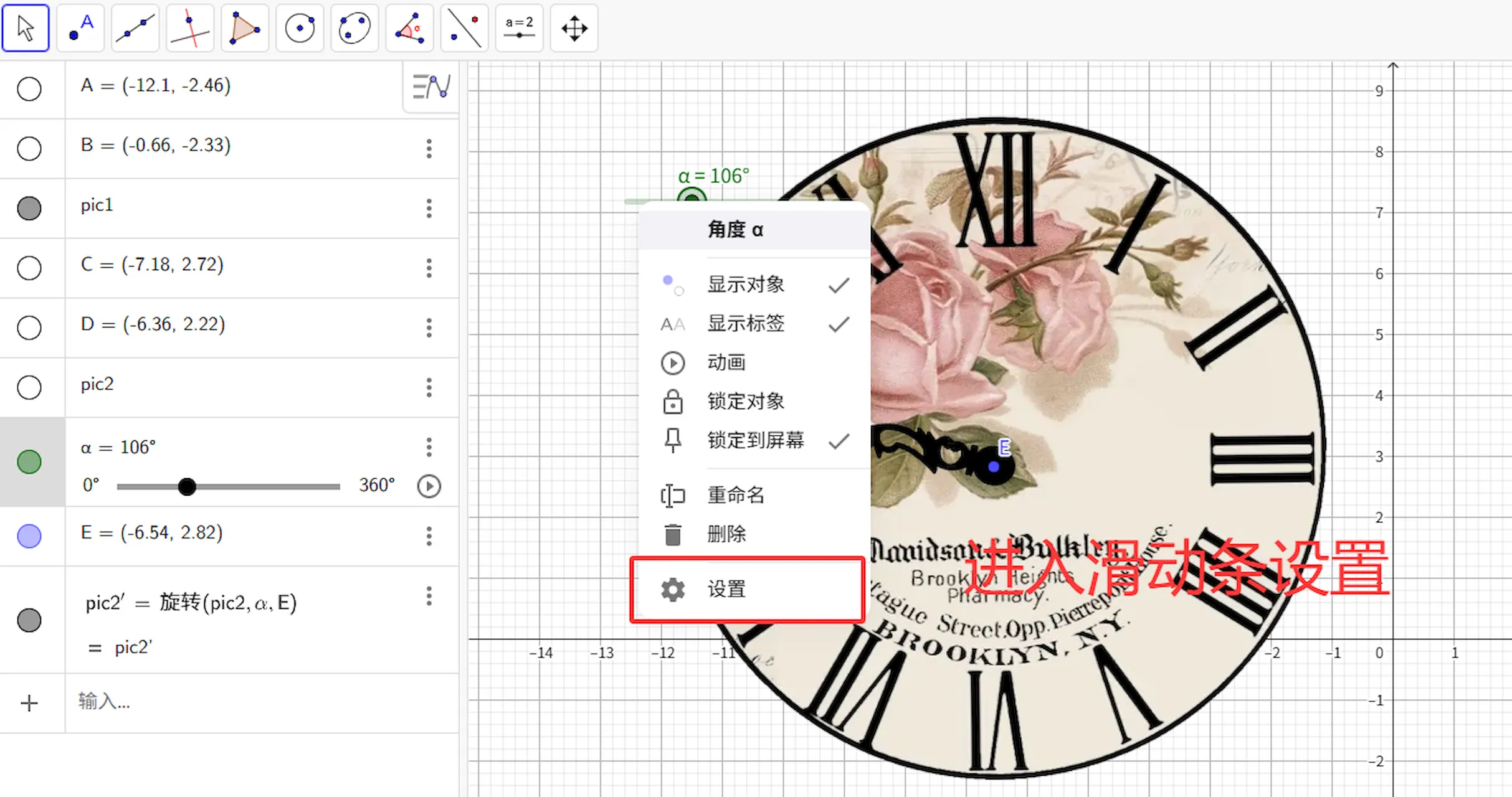This screenshot has height=797, width=1512.
Task: Open three-dot options for pic2 row
Action: [x=429, y=387]
